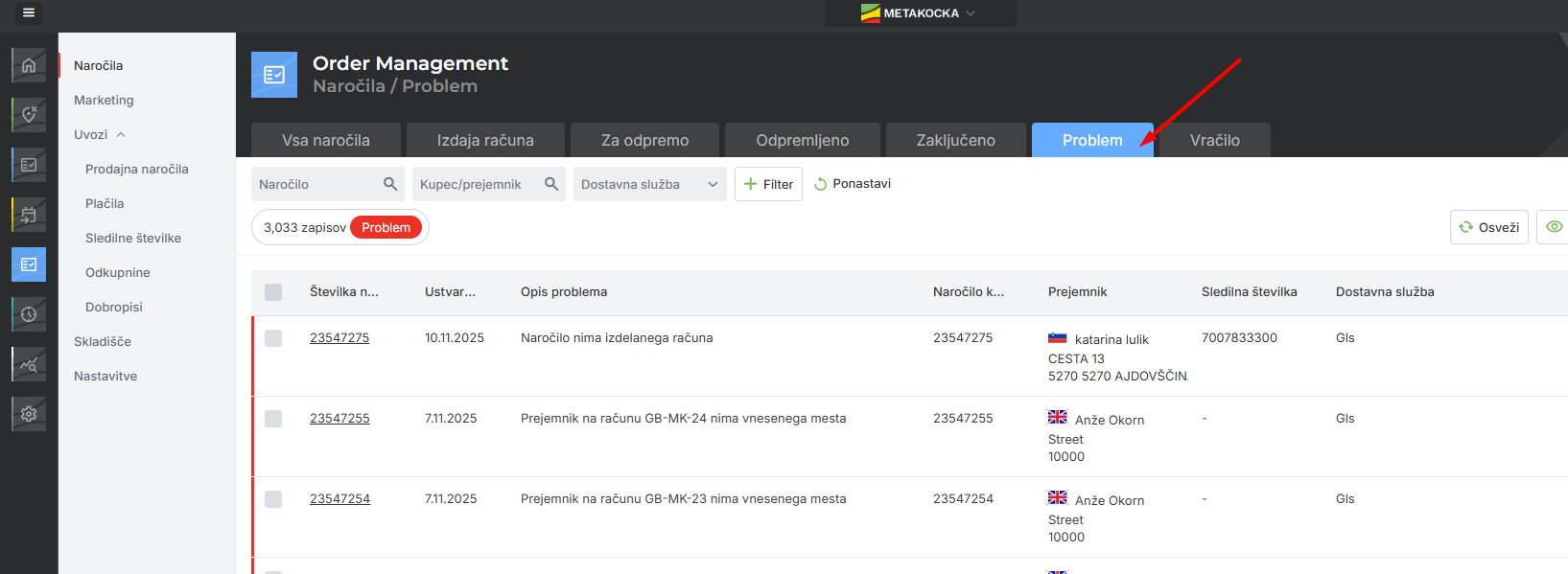Open Naročila in the side menu

click(x=98, y=66)
